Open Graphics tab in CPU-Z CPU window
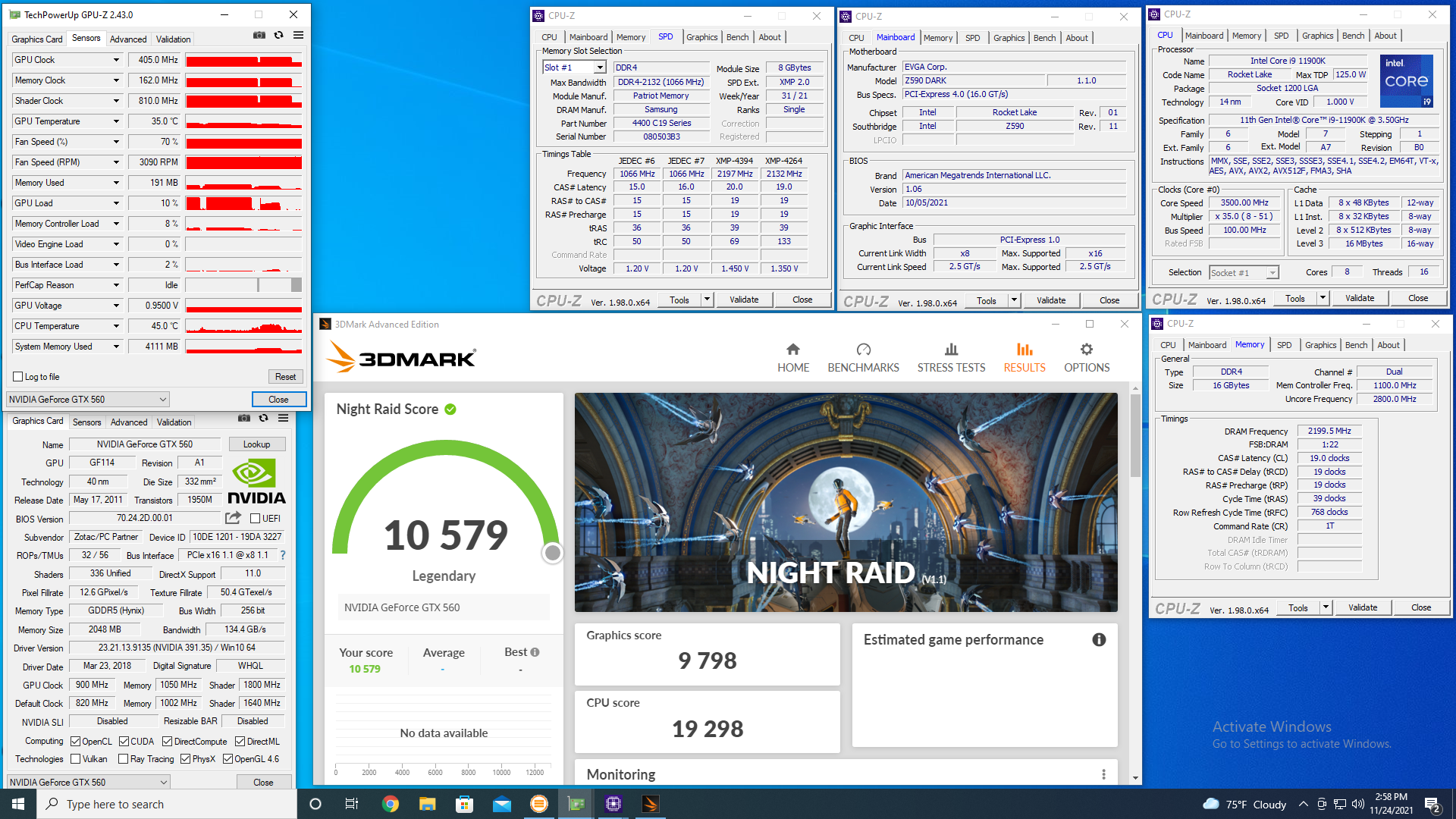 (1317, 36)
